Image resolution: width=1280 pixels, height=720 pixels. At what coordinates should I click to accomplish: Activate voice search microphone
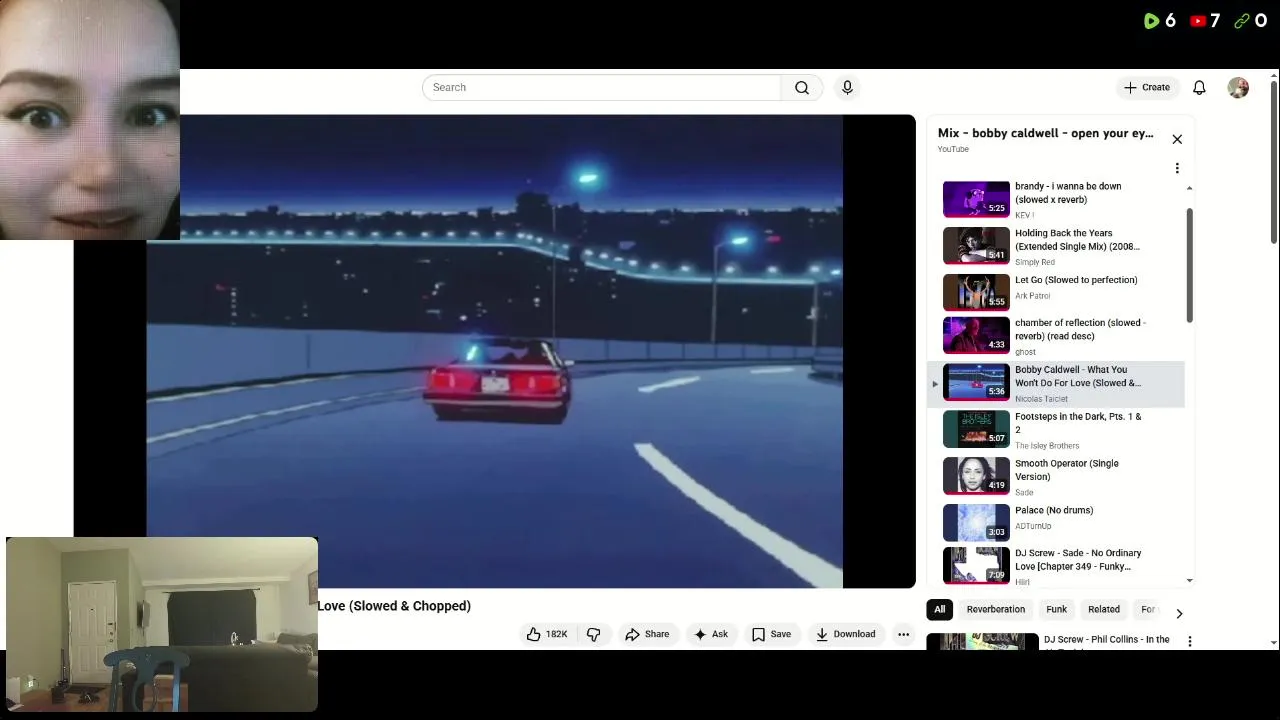pyautogui.click(x=847, y=88)
